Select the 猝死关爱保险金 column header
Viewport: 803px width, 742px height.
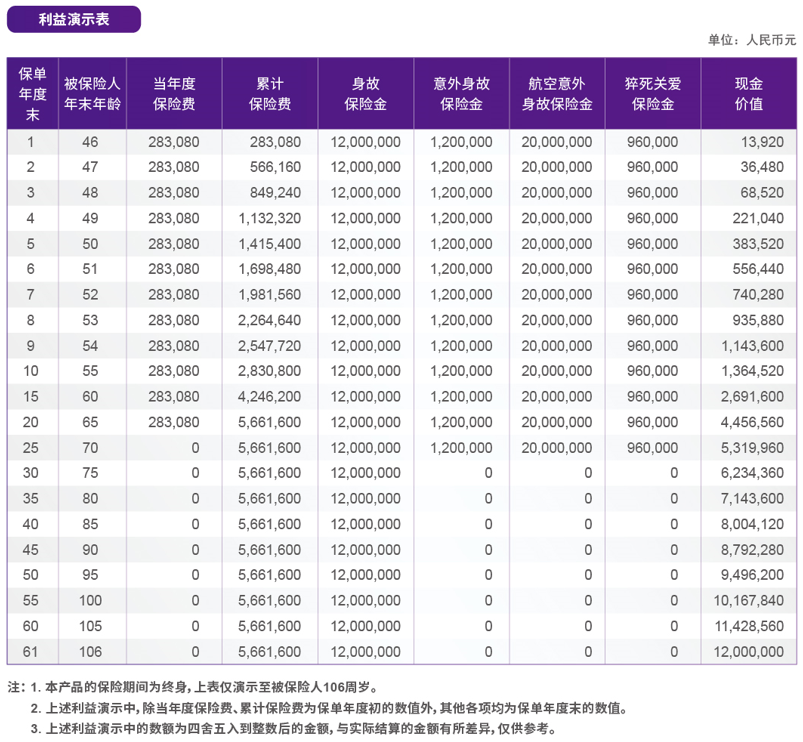click(653, 94)
